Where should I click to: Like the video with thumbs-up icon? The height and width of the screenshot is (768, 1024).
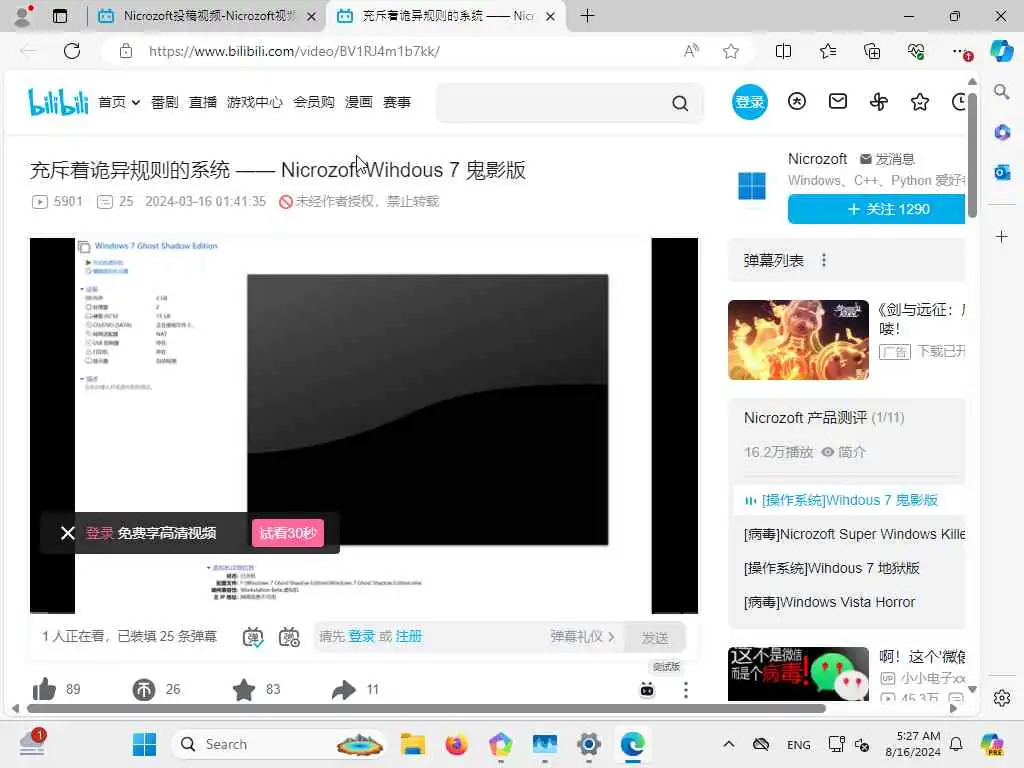(x=44, y=689)
